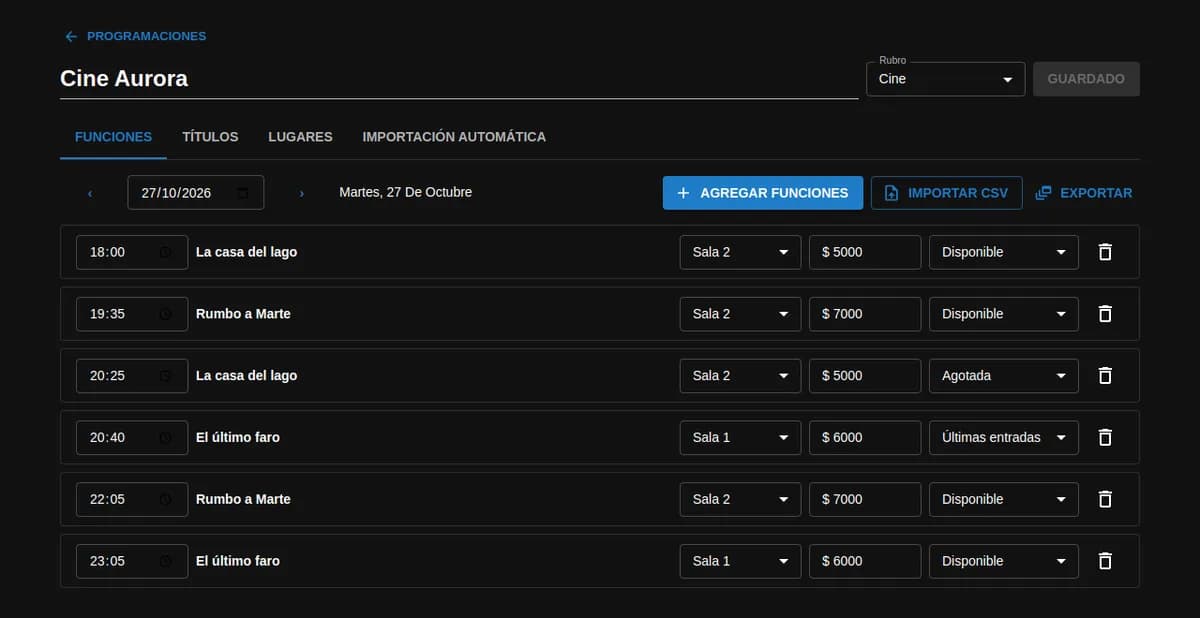Open clock picker in 20:25 time field
Viewport: 1200px width, 618px height.
pos(165,376)
